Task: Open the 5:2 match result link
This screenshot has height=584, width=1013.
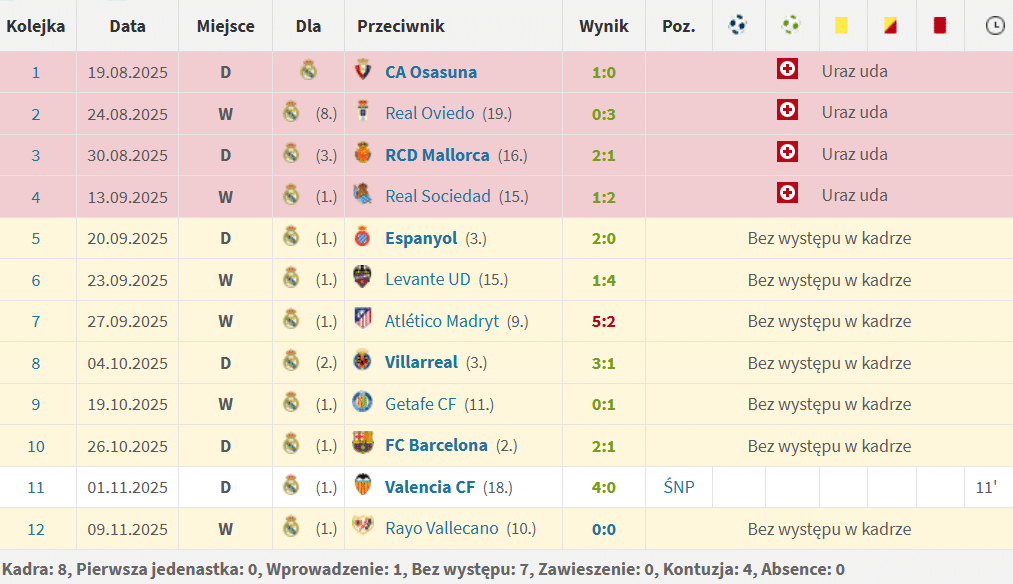Action: pyautogui.click(x=603, y=321)
